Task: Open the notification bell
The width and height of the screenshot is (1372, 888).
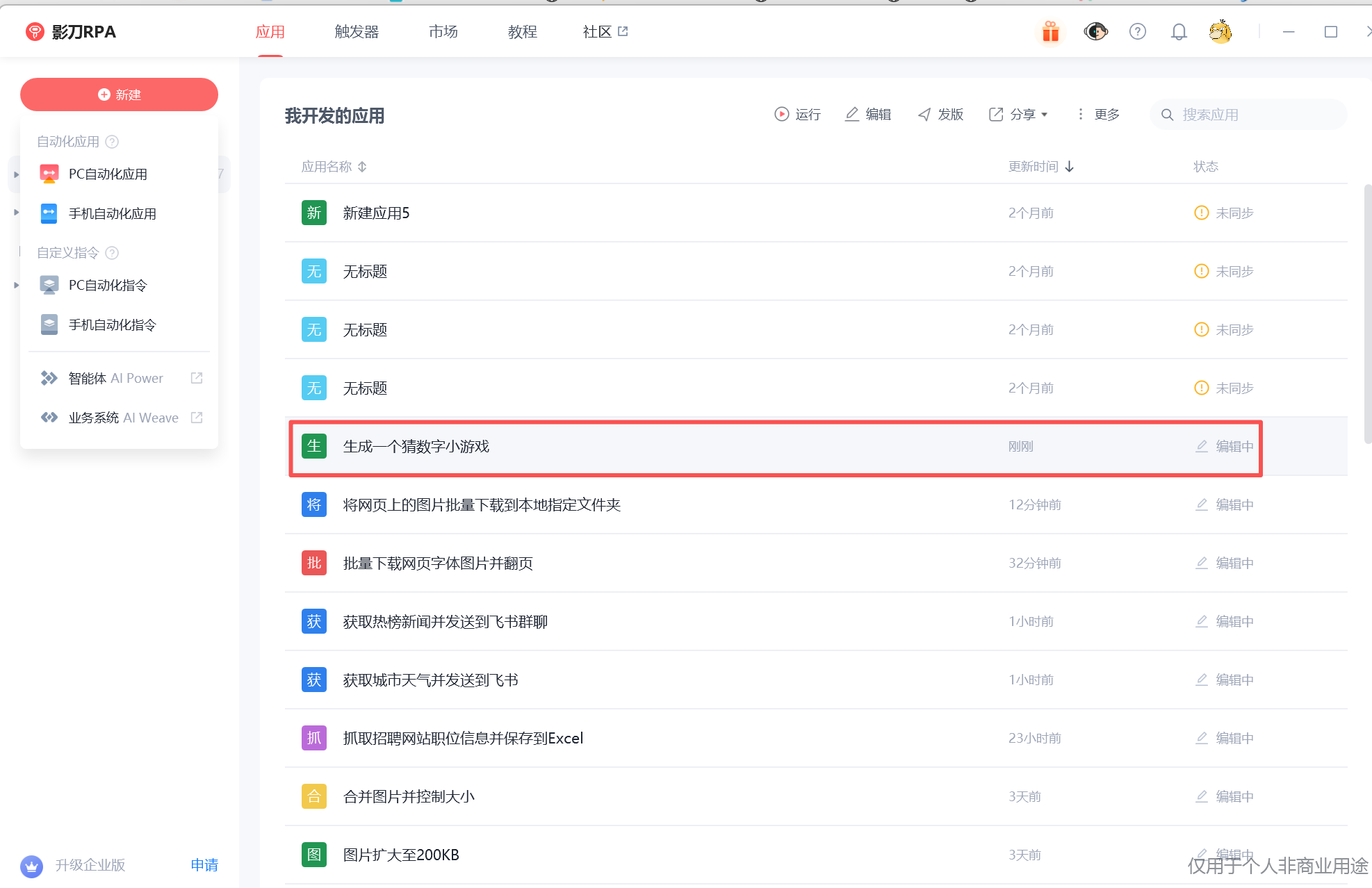Action: 1179,32
